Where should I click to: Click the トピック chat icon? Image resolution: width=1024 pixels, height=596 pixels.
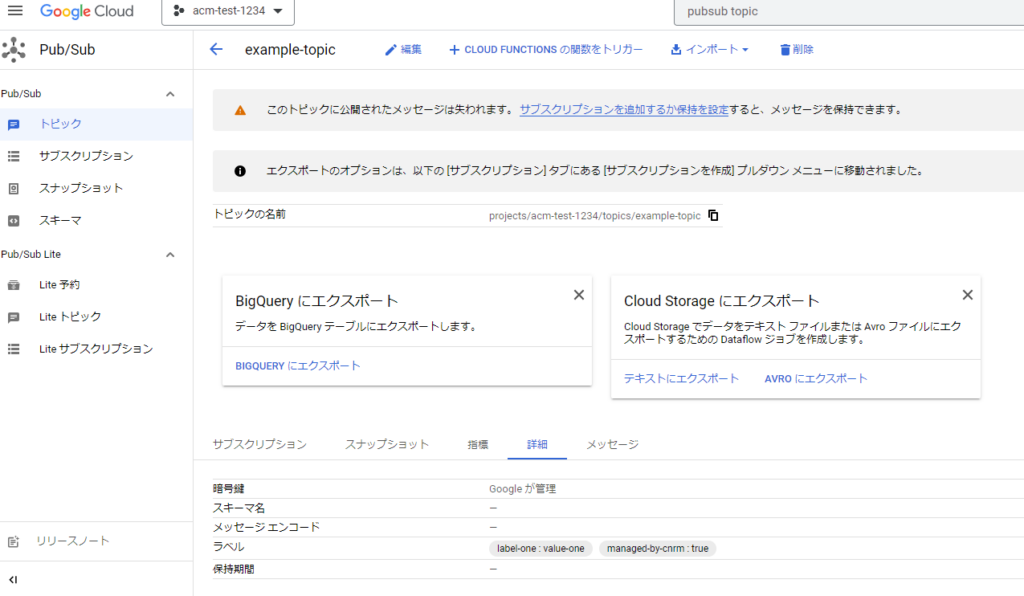coord(14,125)
